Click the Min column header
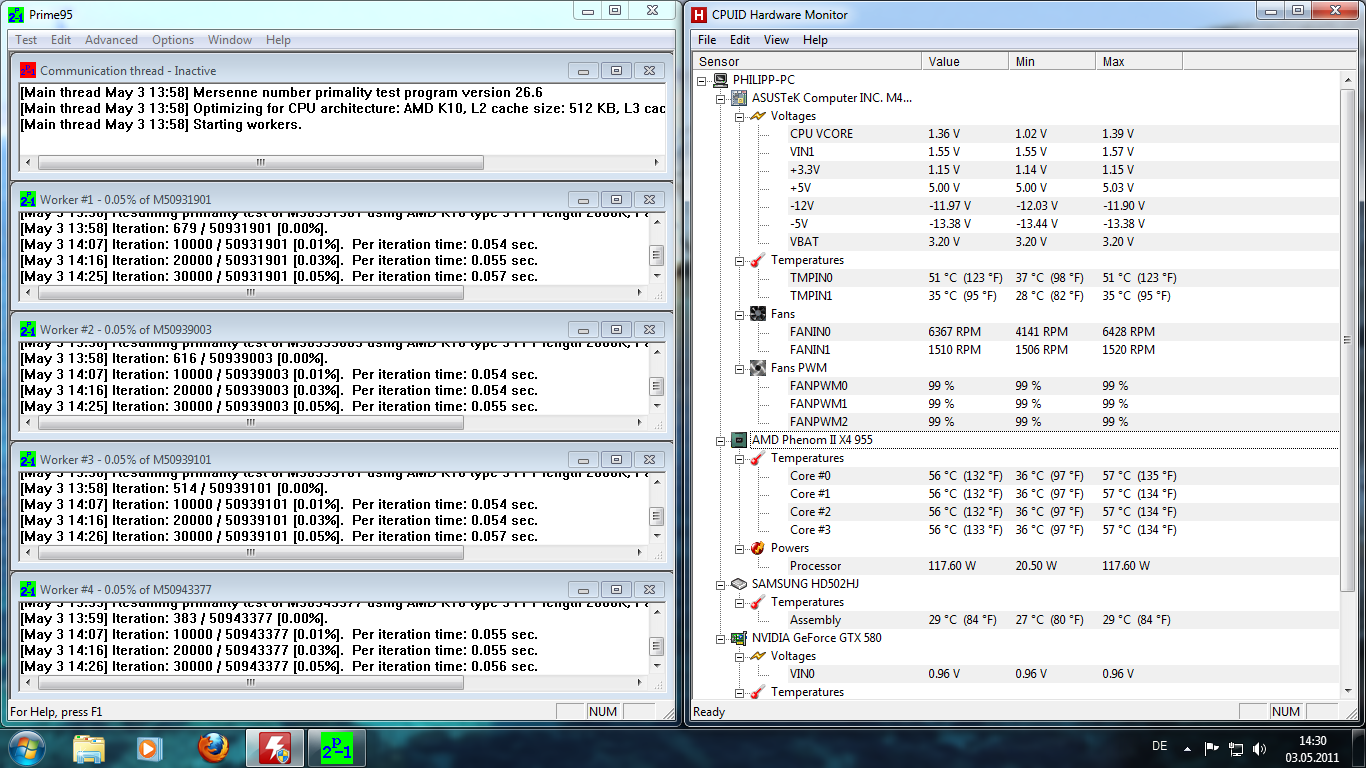The image size is (1366, 768). coord(1051,62)
